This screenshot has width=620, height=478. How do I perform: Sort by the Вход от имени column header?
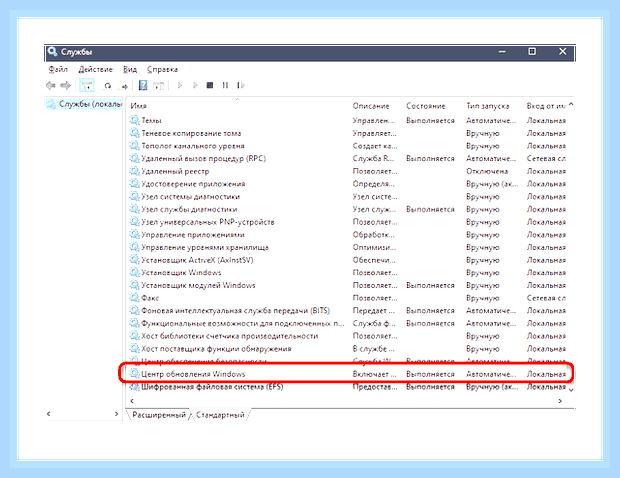[546, 106]
